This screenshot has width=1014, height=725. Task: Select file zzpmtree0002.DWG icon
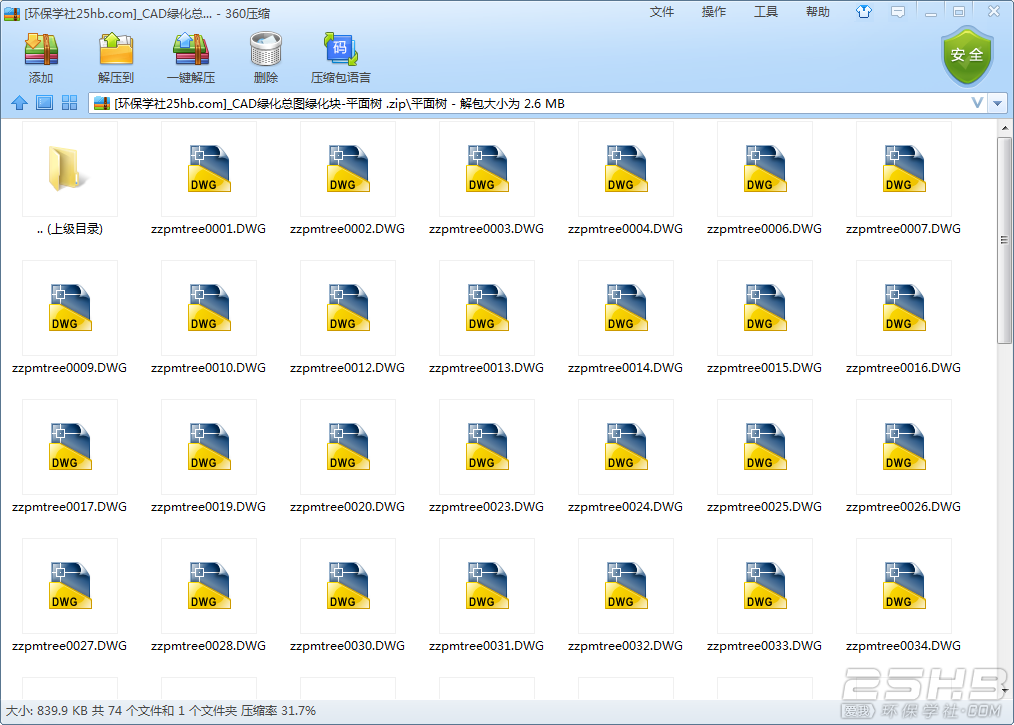click(347, 169)
